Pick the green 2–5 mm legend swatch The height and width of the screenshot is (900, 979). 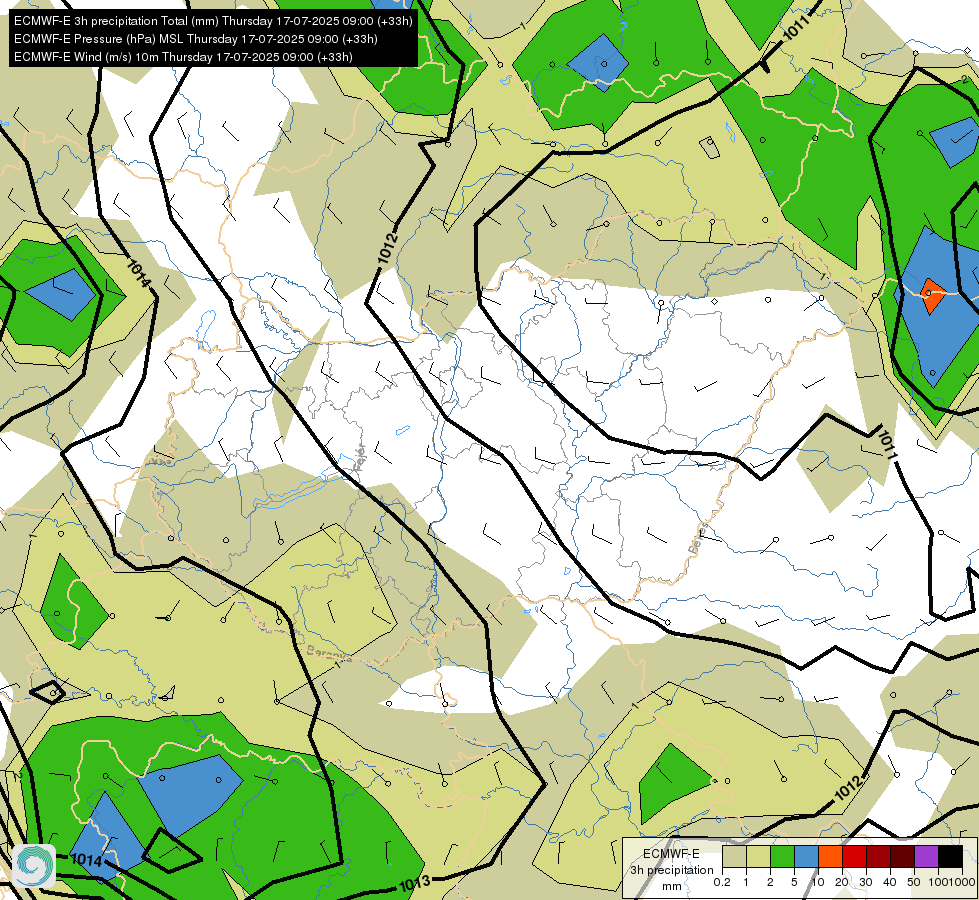(x=782, y=856)
